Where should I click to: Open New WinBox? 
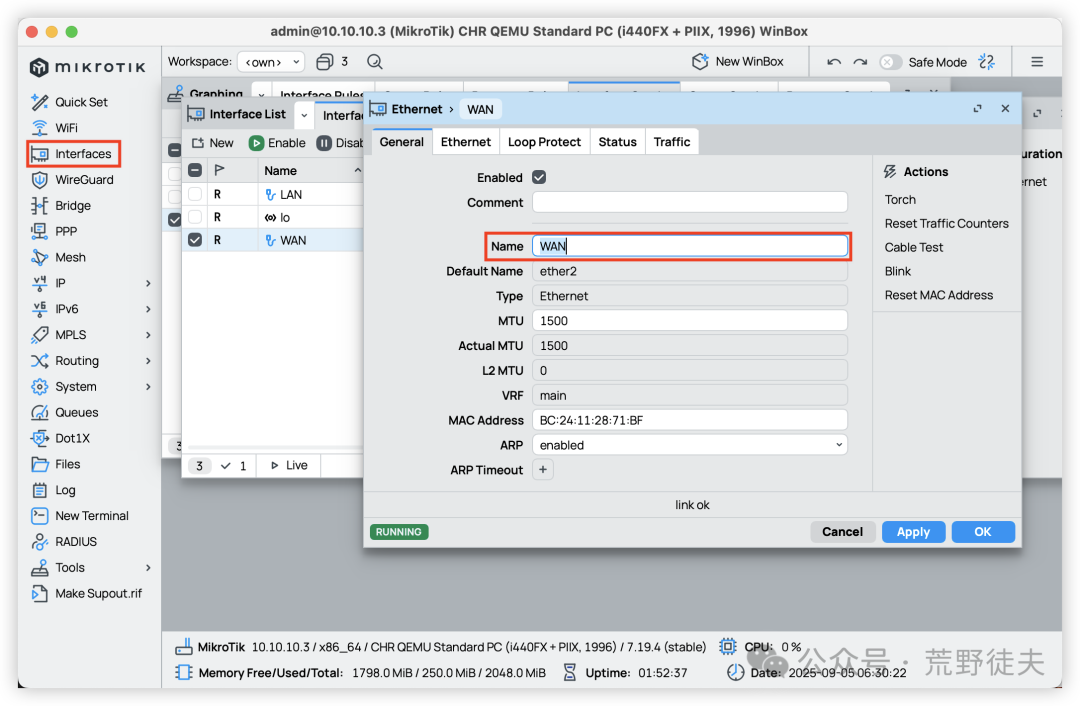tap(738, 61)
